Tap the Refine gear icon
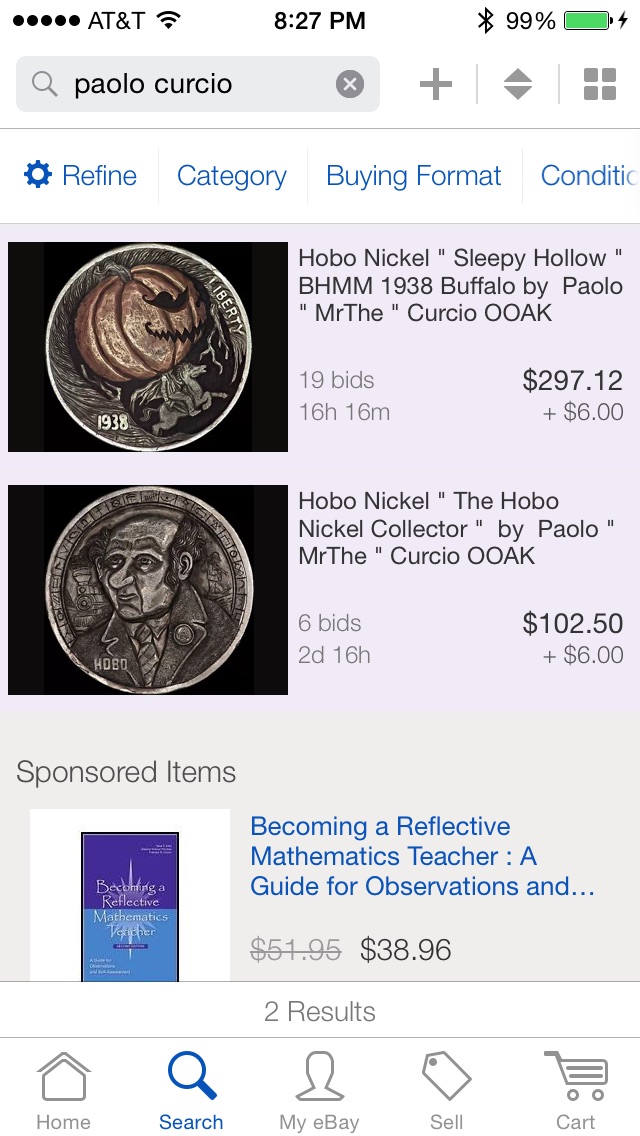 click(x=38, y=176)
